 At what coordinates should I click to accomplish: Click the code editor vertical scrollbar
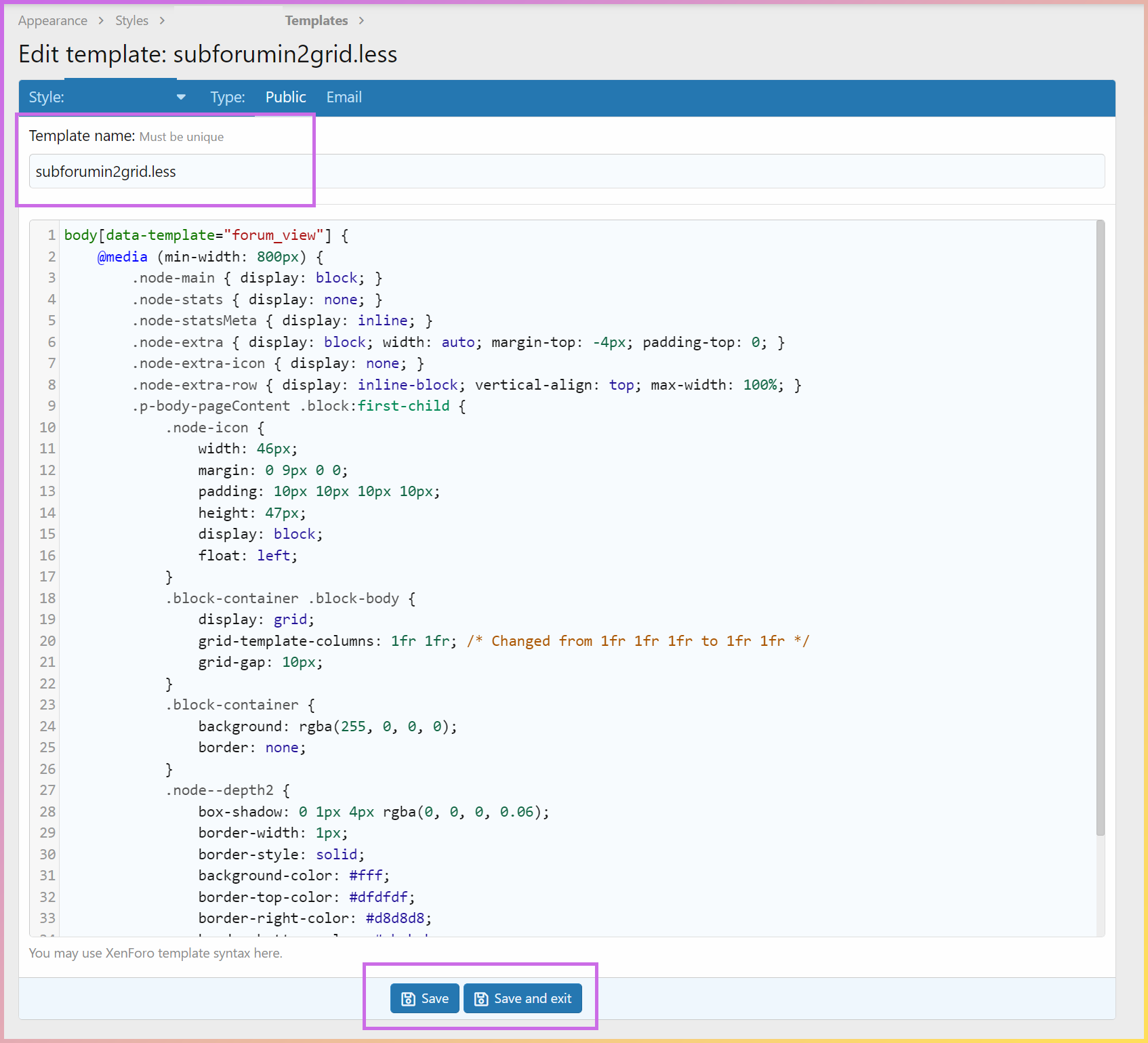tap(1100, 529)
